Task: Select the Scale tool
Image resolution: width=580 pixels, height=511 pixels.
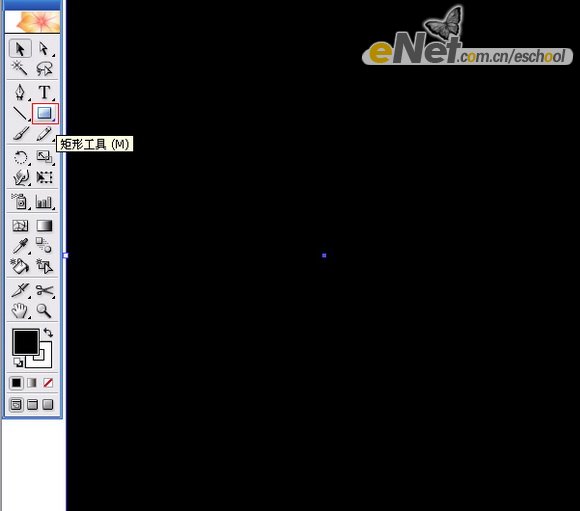Action: coord(44,157)
